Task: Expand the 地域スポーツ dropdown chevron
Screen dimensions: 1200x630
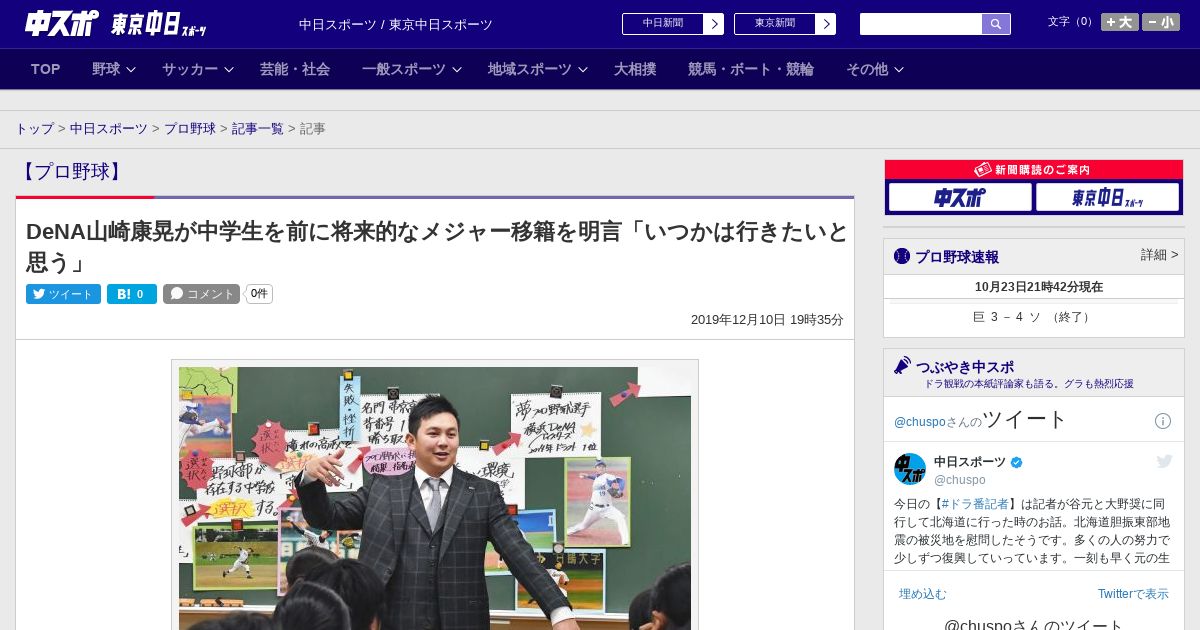Action: 583,69
